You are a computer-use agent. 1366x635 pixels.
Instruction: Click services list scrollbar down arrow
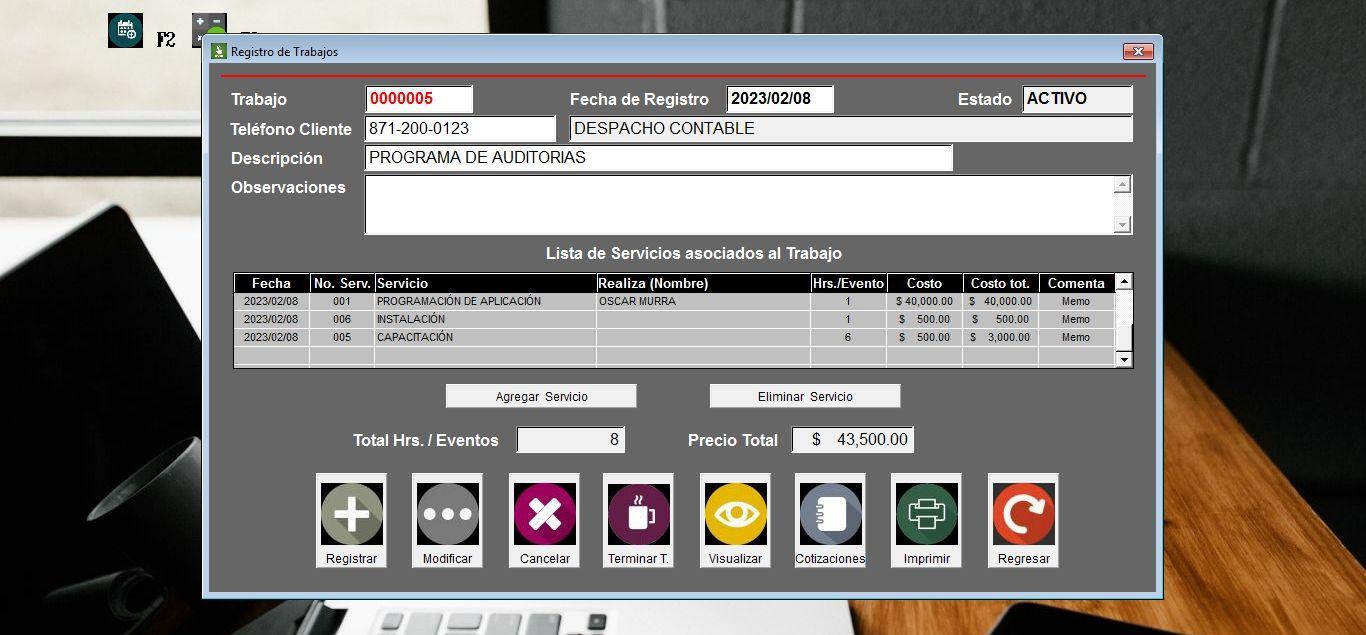point(1124,359)
